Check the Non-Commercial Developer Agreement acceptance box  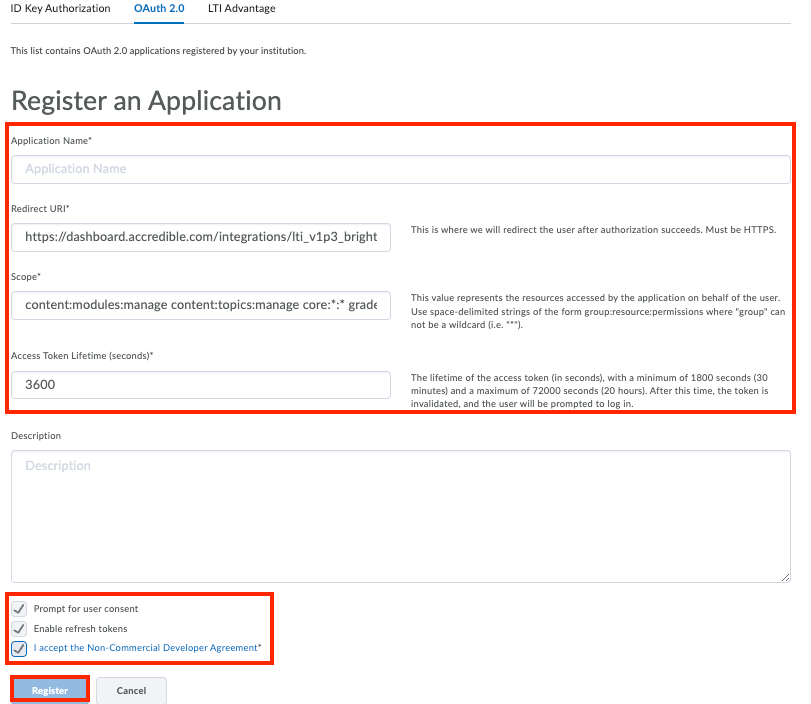click(18, 649)
